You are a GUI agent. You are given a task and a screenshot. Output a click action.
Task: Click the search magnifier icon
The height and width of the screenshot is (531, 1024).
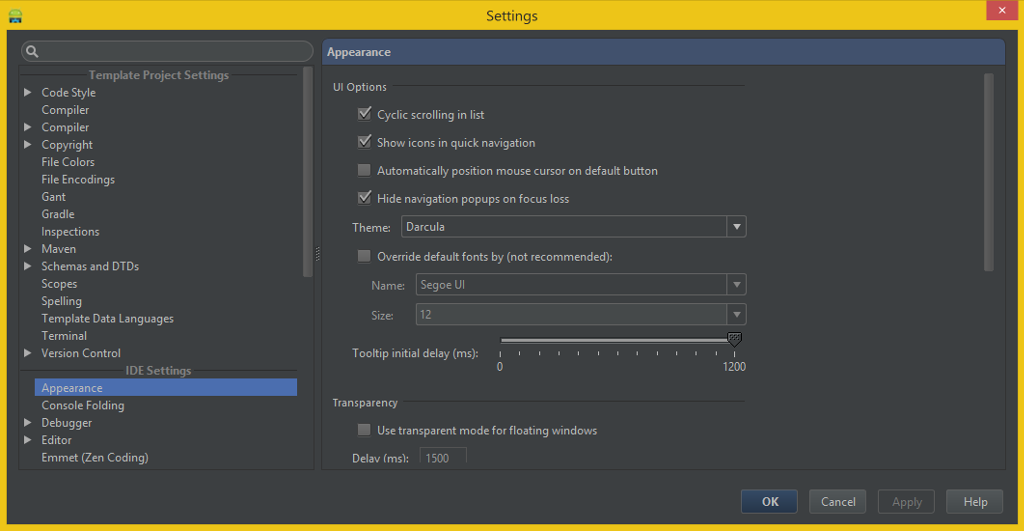point(32,51)
